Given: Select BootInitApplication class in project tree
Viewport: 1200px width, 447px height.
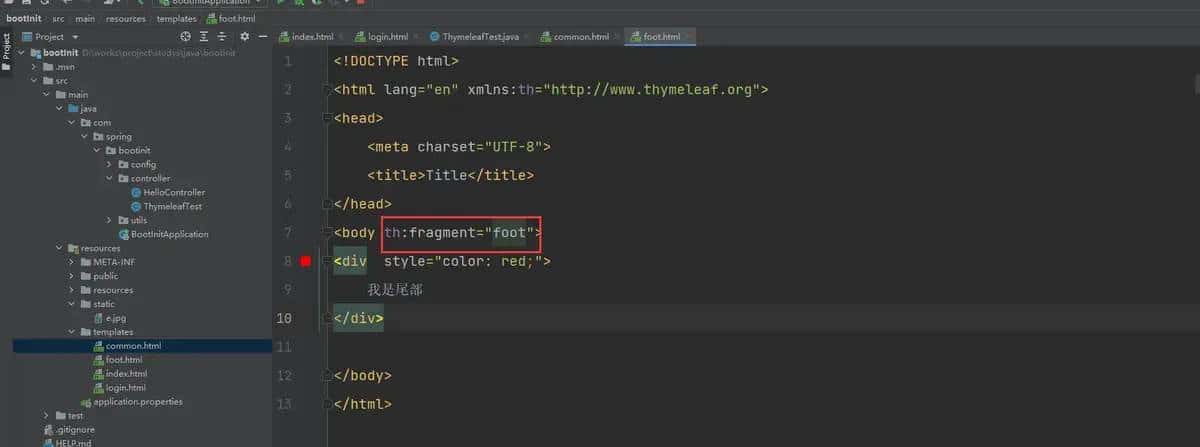Looking at the screenshot, I should click(162, 234).
